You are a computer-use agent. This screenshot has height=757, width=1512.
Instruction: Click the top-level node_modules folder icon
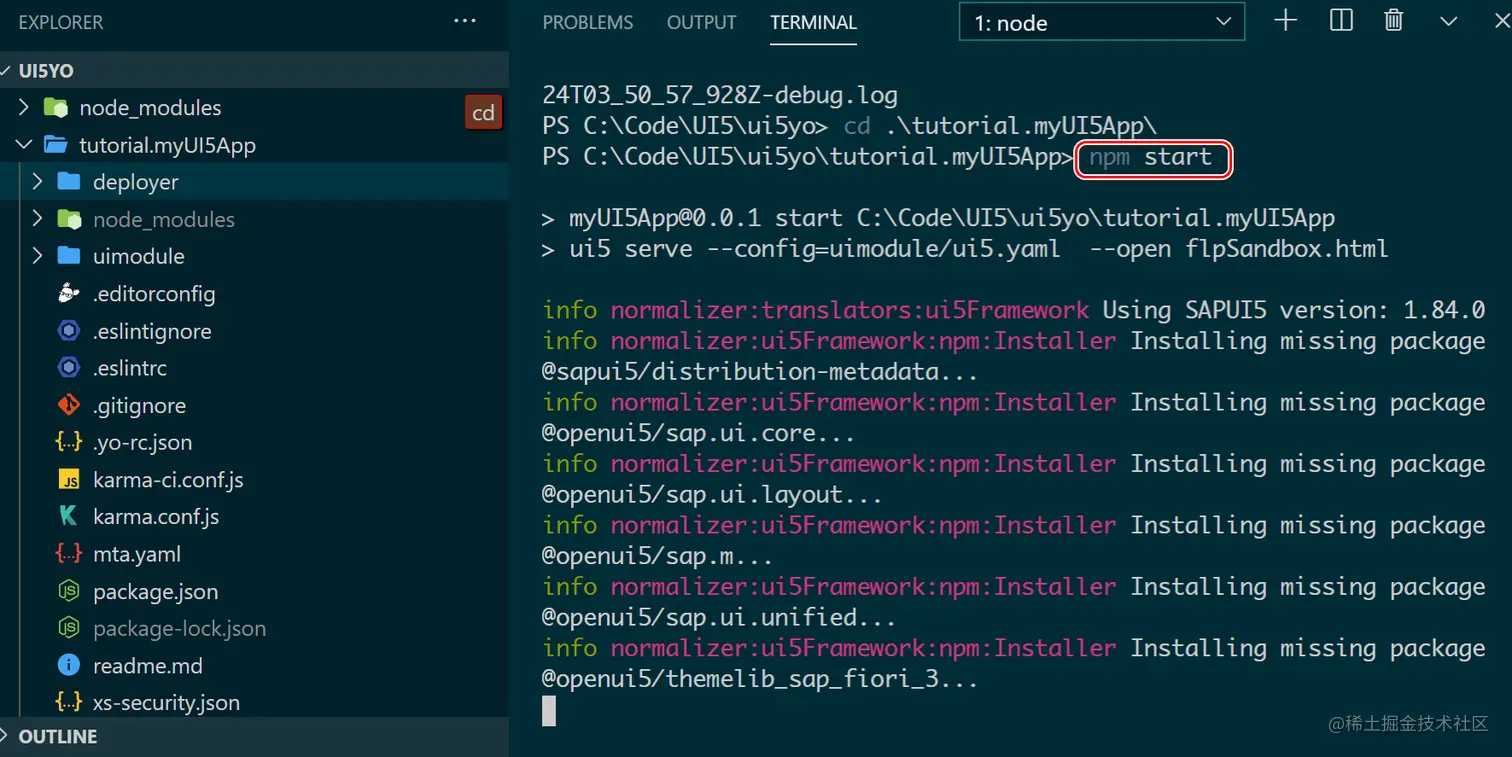tap(56, 108)
